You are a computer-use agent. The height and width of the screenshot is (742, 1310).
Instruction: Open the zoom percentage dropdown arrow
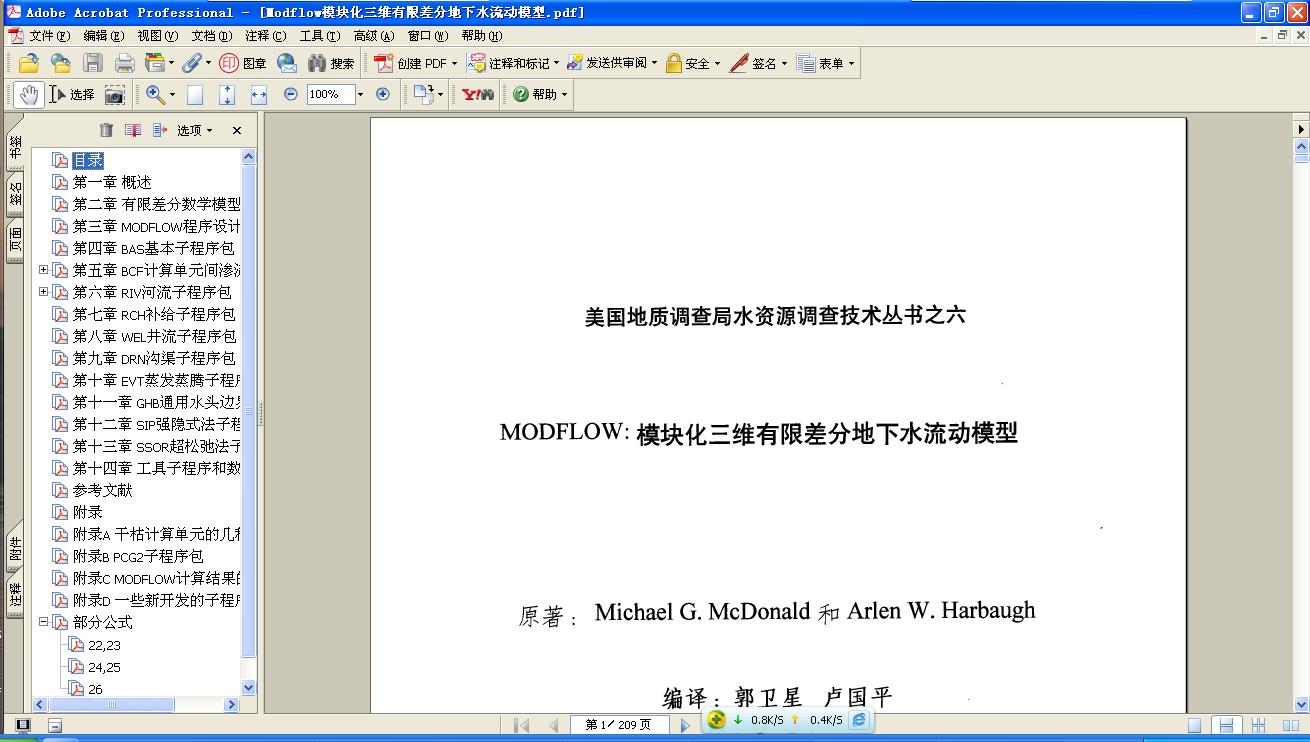(x=361, y=94)
